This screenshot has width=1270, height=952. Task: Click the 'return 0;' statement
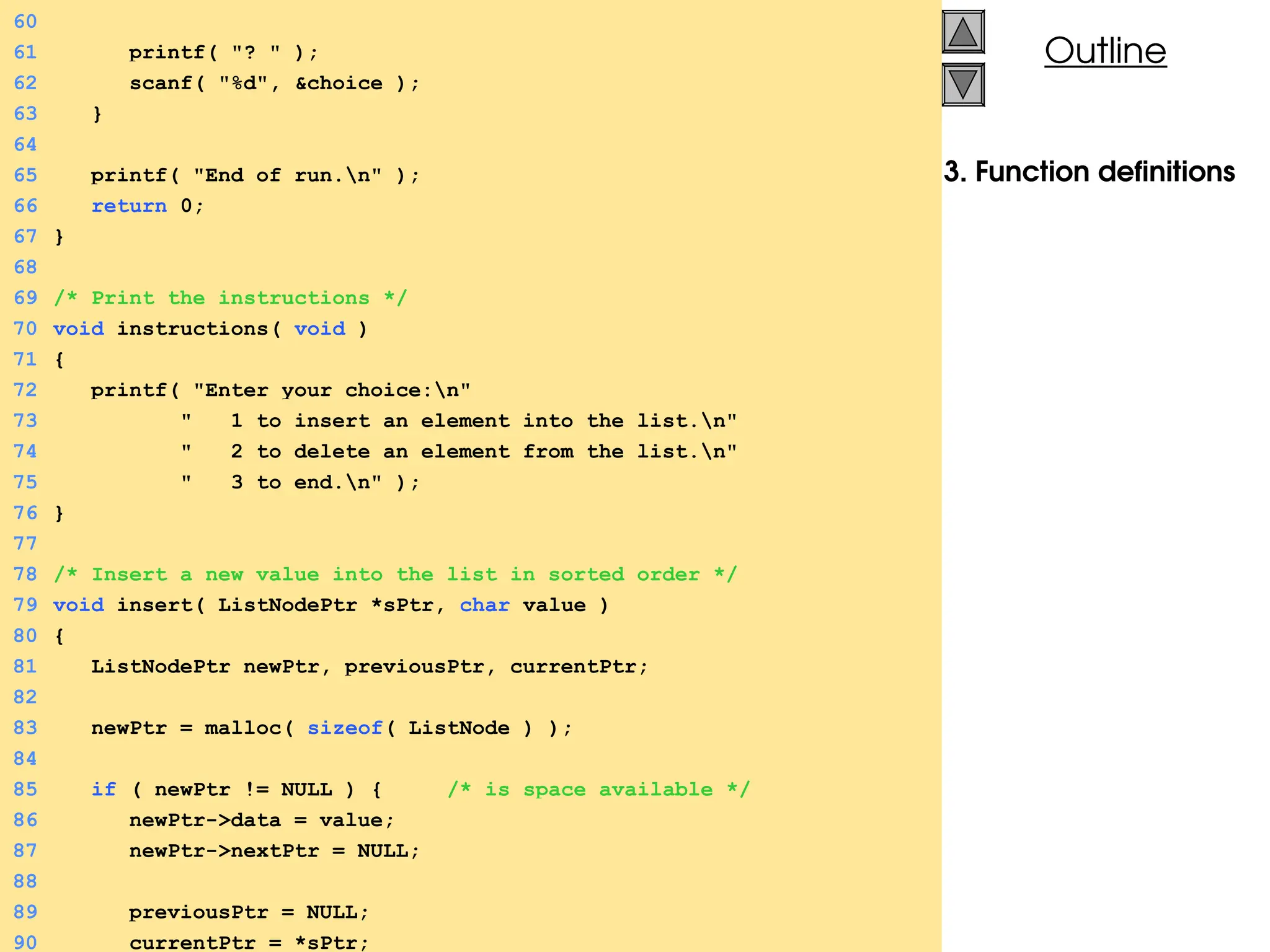(x=147, y=206)
